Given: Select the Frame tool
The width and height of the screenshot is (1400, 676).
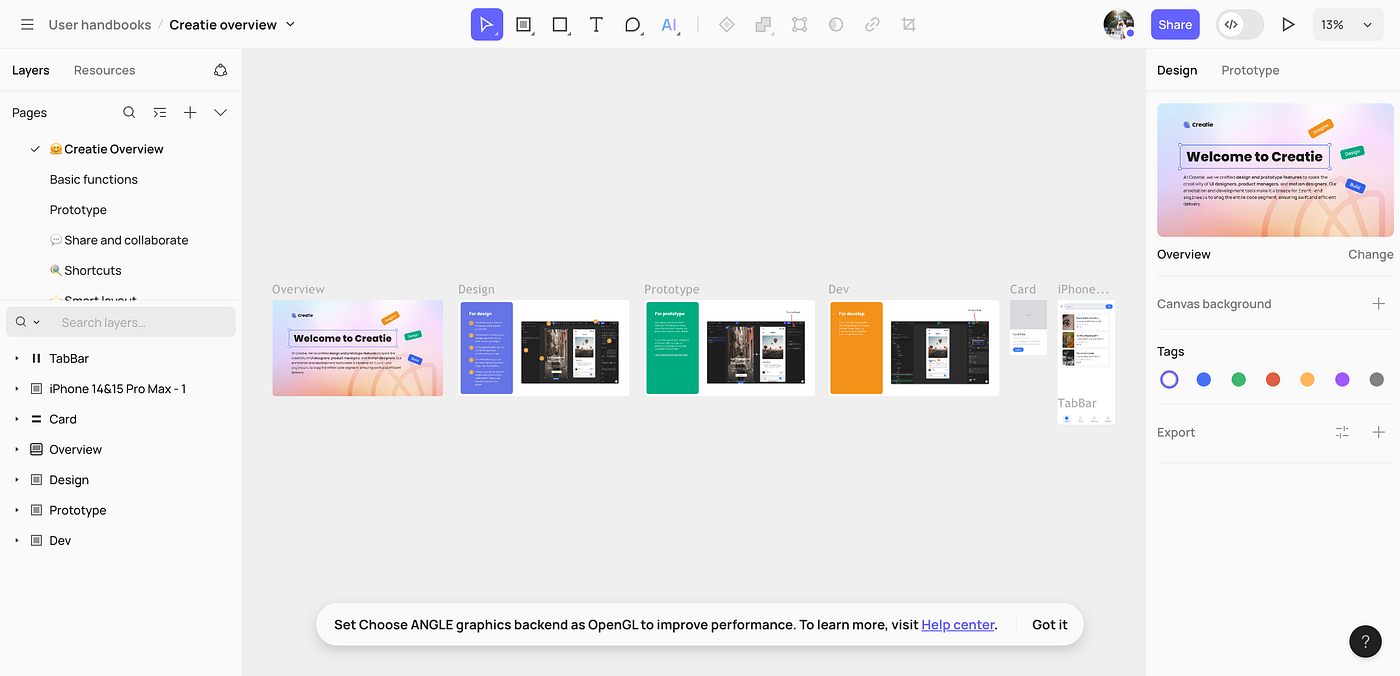Looking at the screenshot, I should click(x=524, y=24).
